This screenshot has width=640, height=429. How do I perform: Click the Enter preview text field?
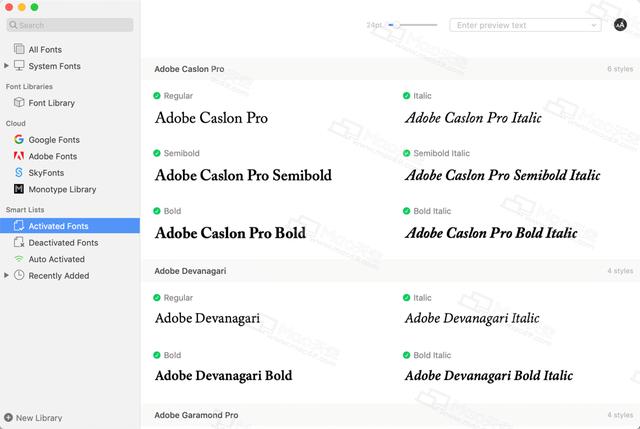[x=525, y=25]
